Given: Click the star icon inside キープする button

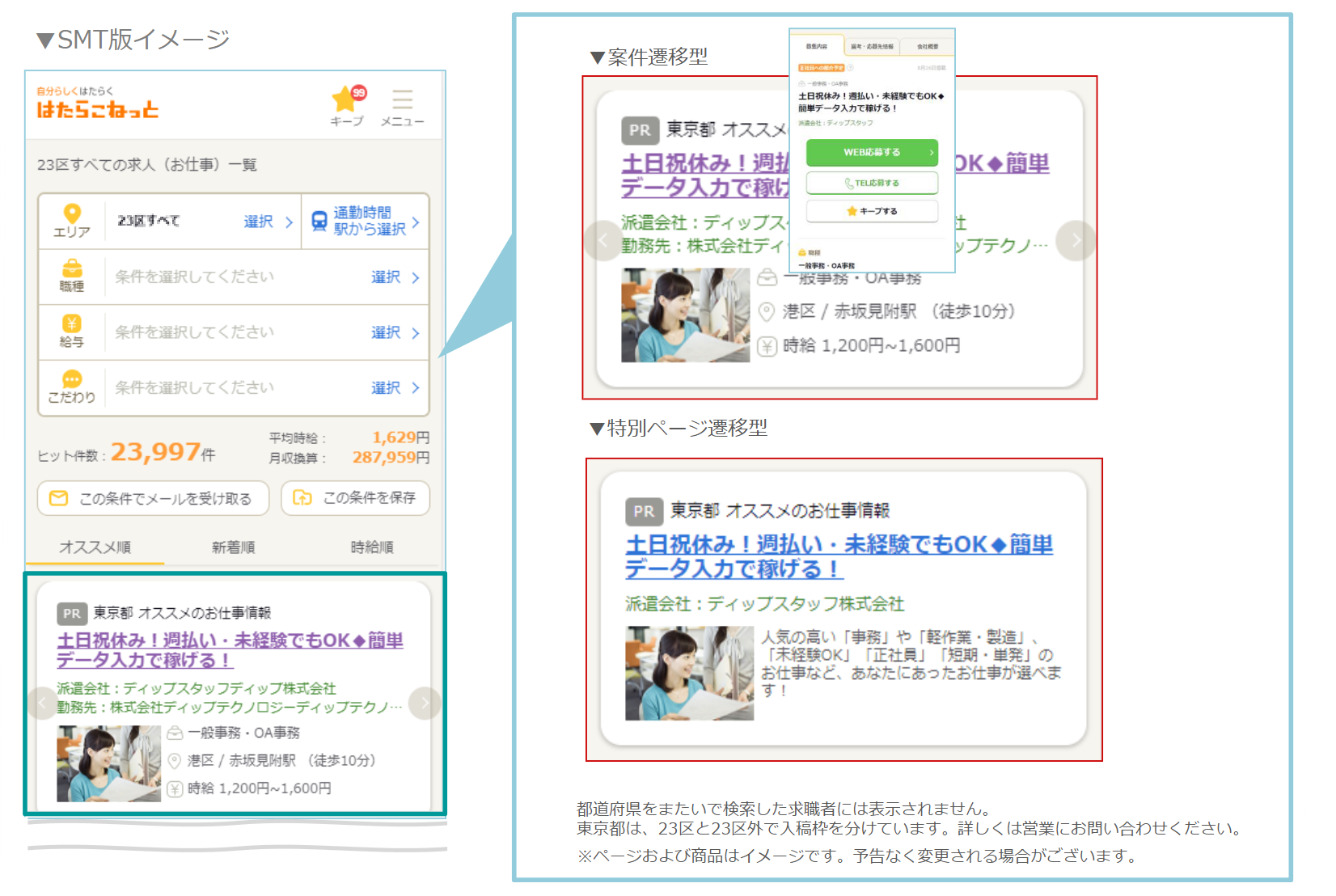Looking at the screenshot, I should 850,210.
